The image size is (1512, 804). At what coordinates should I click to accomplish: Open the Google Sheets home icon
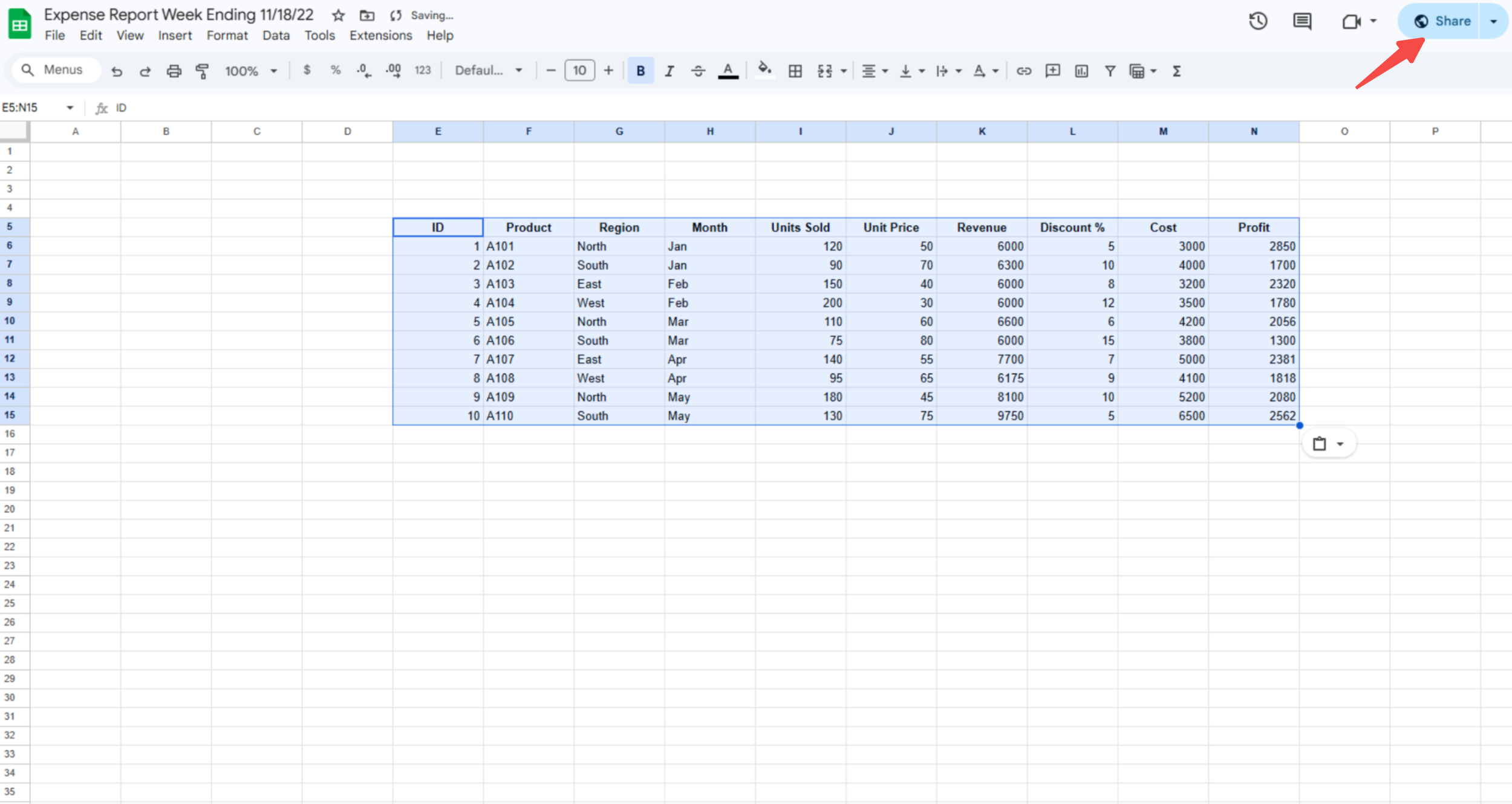click(x=19, y=24)
